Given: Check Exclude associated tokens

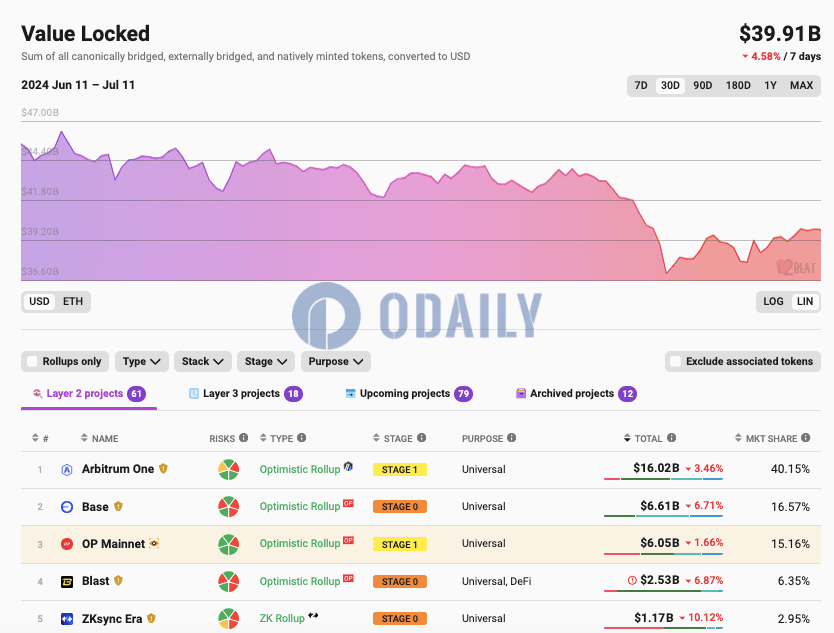Looking at the screenshot, I should 675,361.
